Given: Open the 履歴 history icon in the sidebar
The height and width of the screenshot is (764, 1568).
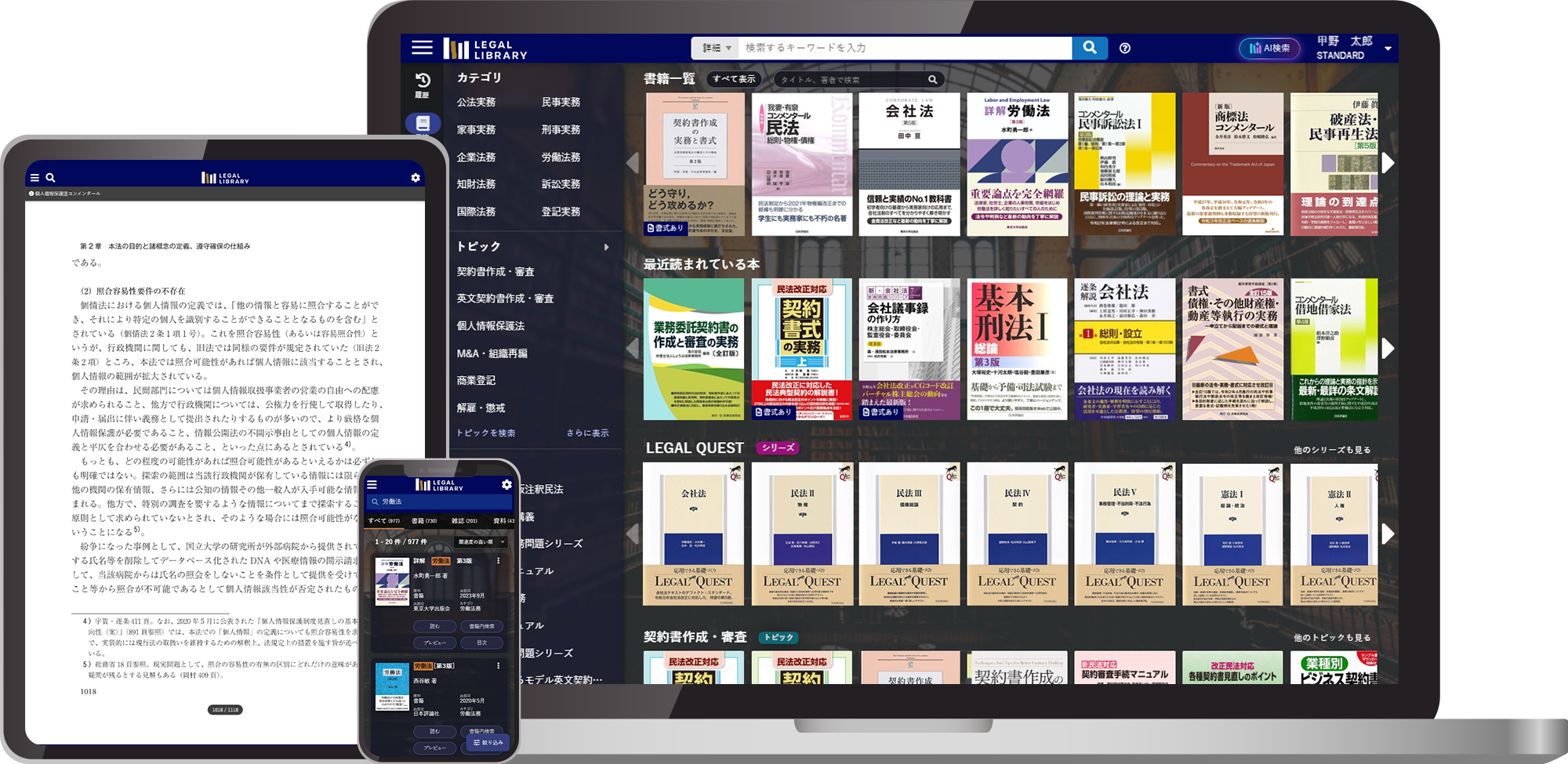Looking at the screenshot, I should (422, 85).
